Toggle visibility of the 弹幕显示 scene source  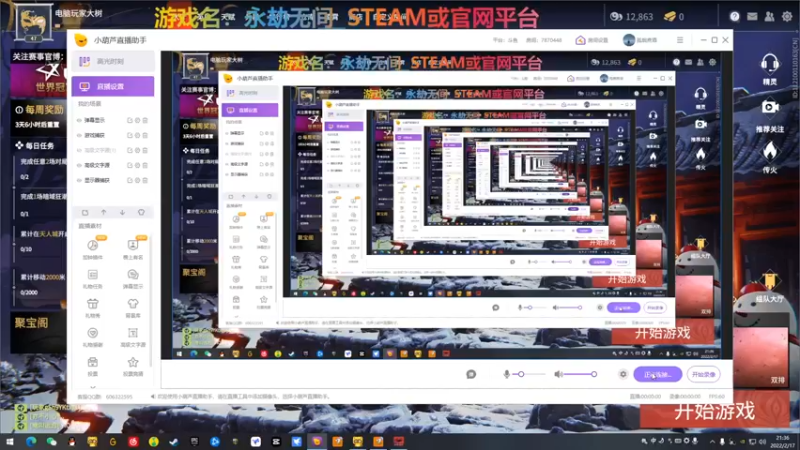tap(79, 120)
